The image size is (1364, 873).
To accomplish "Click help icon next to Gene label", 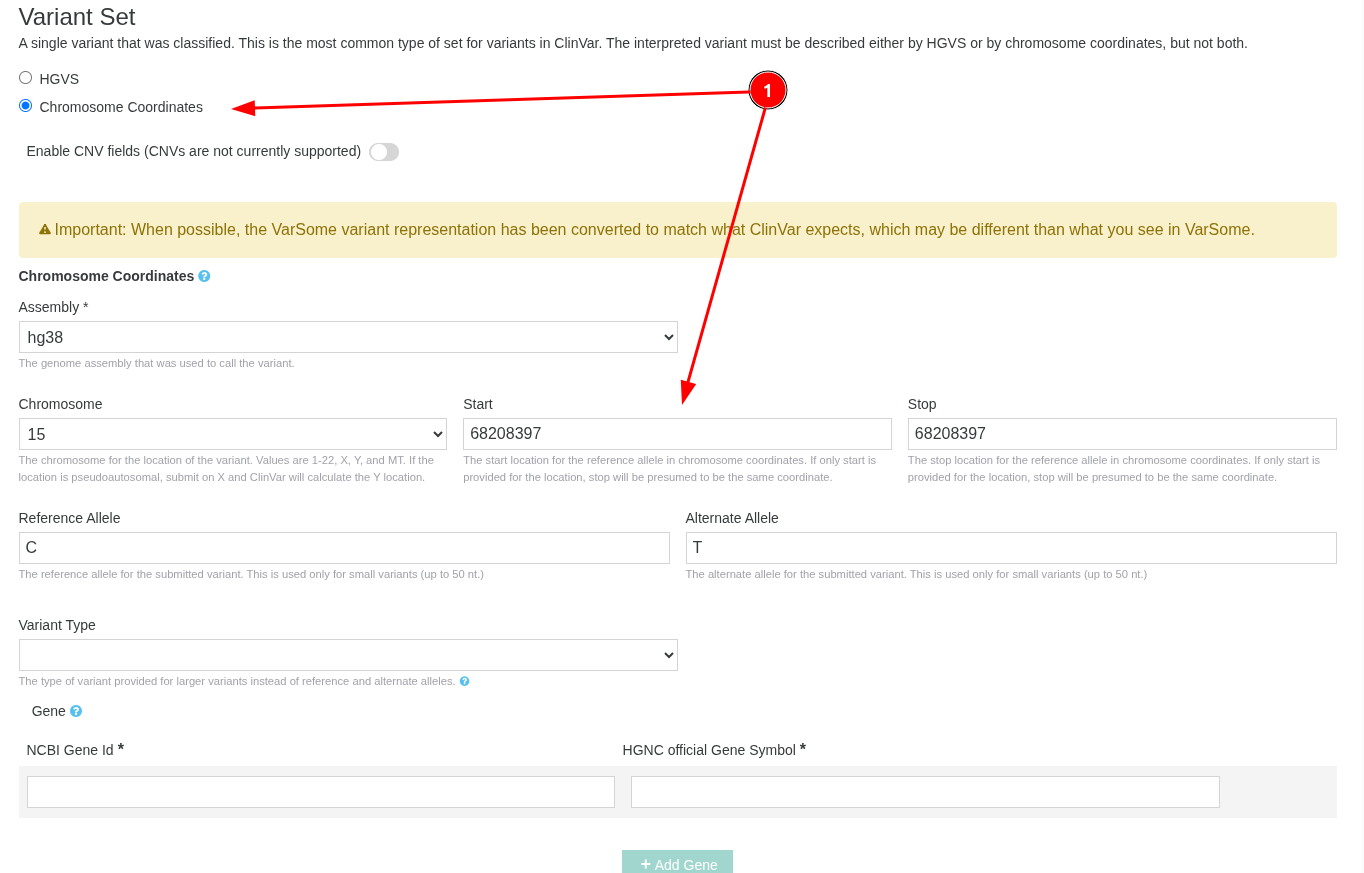I will 76,711.
